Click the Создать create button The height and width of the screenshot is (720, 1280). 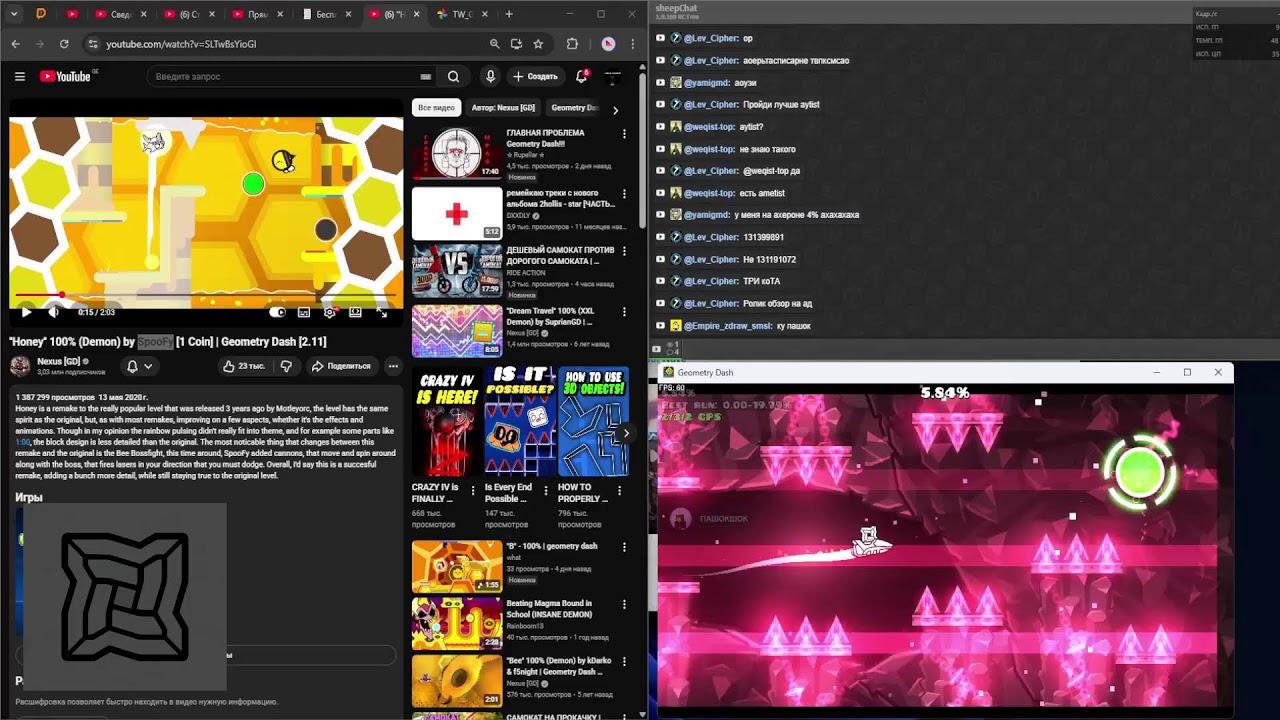[x=536, y=76]
